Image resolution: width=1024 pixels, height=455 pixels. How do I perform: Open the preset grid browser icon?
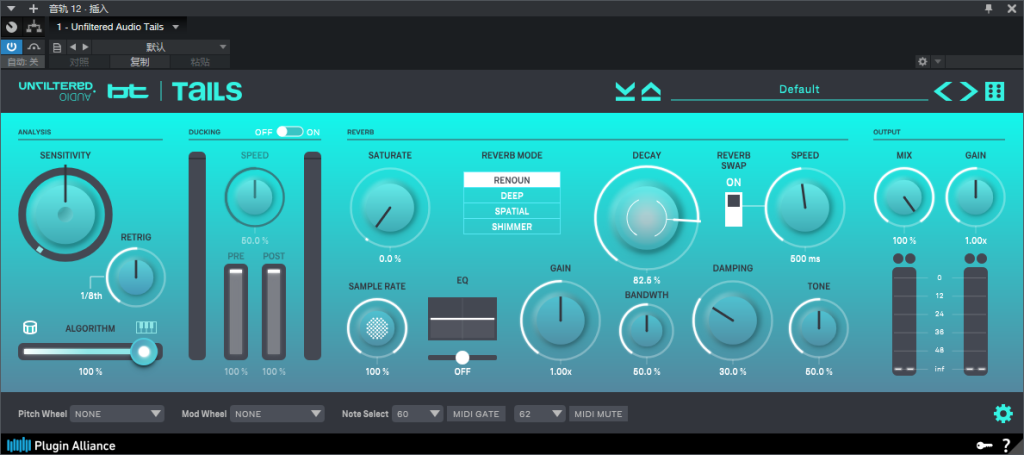click(995, 92)
